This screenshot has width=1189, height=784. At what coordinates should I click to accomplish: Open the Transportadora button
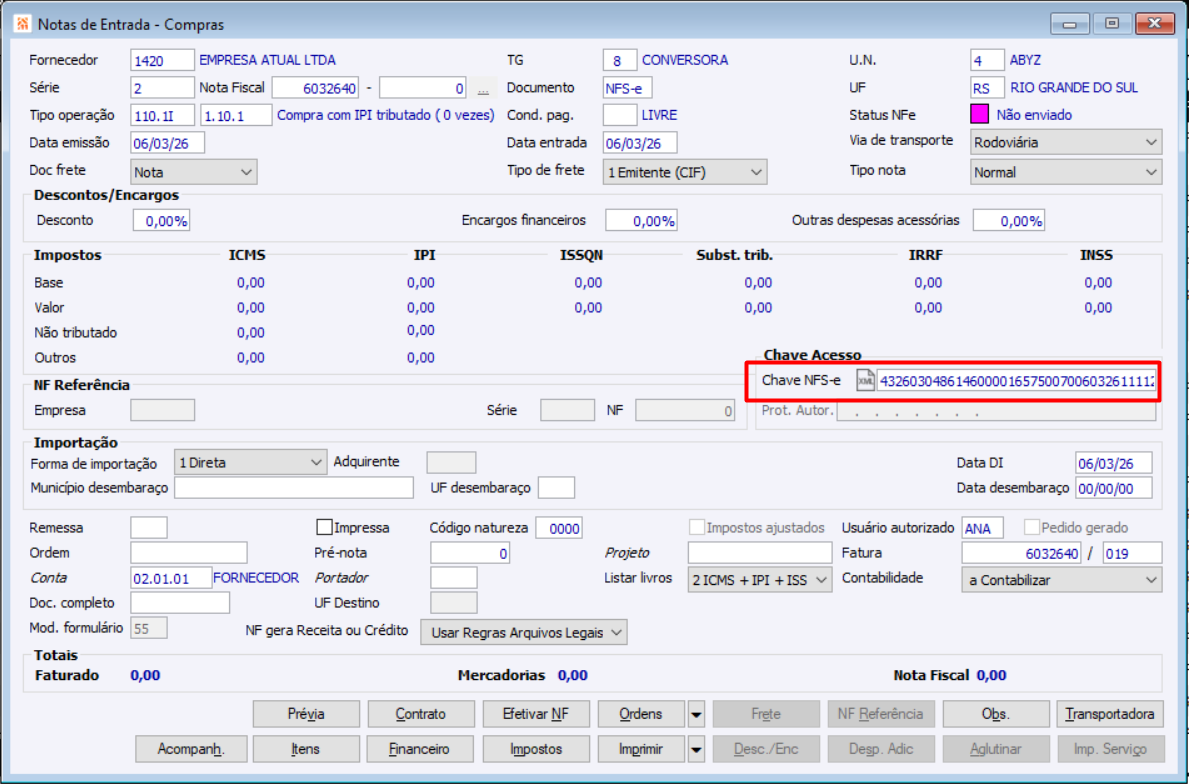pos(1110,714)
